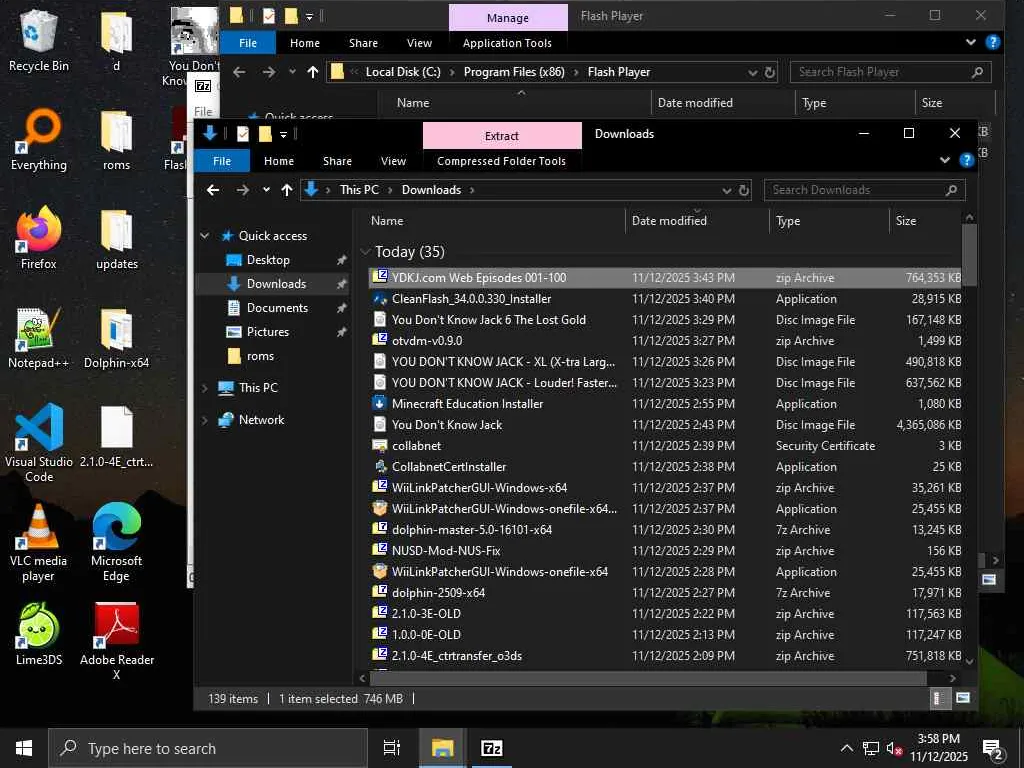Viewport: 1024px width, 768px height.
Task: Open Task View in the taskbar
Action: [x=392, y=748]
